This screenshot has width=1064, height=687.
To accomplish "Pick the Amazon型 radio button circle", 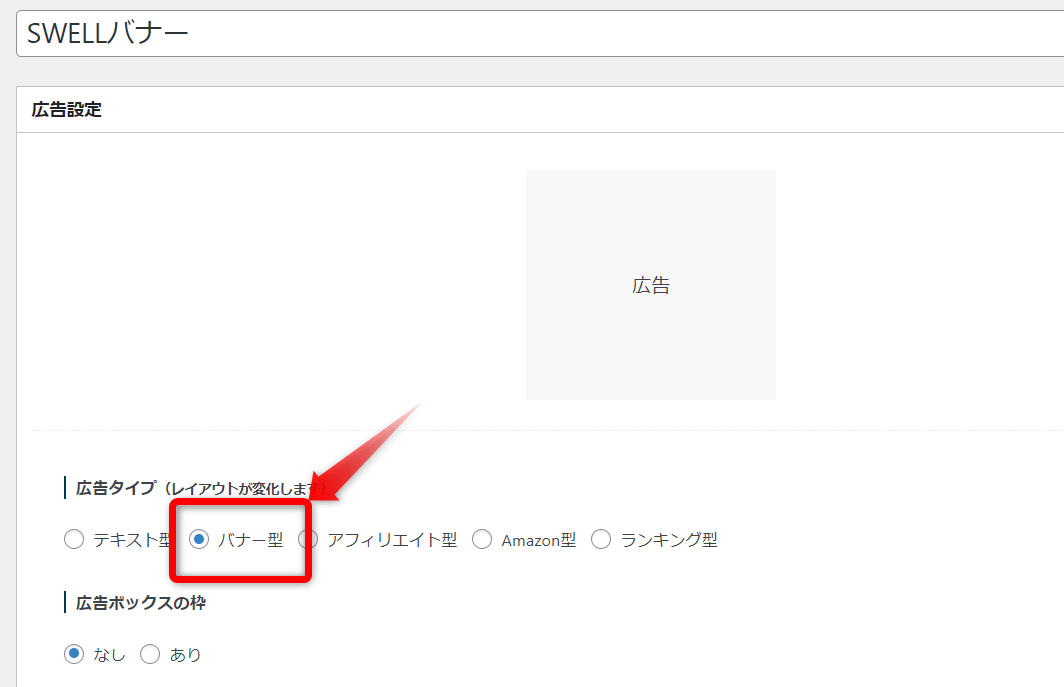I will [x=482, y=540].
